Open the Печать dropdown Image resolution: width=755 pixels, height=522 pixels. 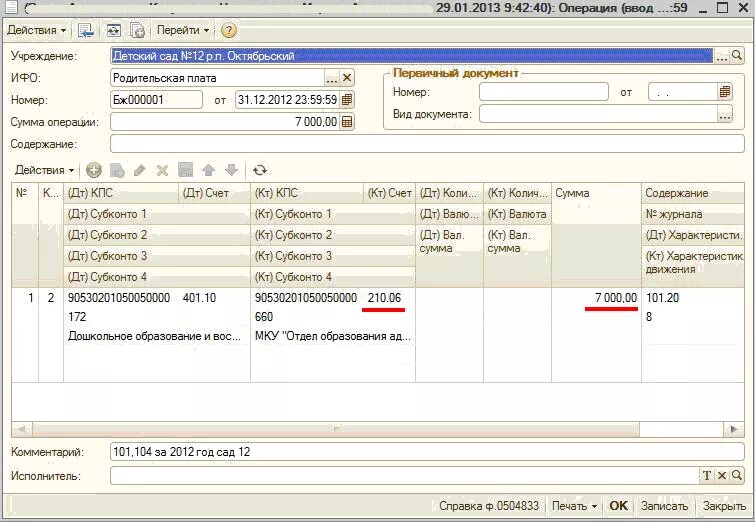574,506
